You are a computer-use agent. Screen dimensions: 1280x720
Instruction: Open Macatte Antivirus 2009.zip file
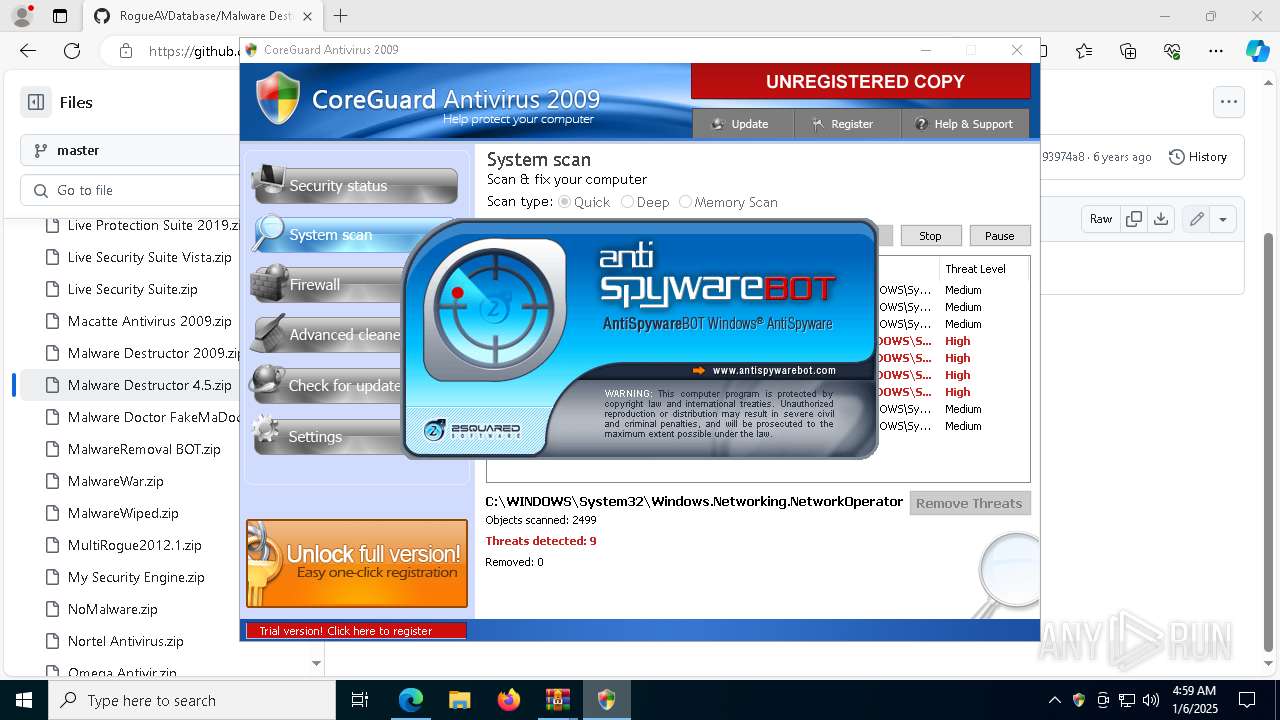(150, 321)
